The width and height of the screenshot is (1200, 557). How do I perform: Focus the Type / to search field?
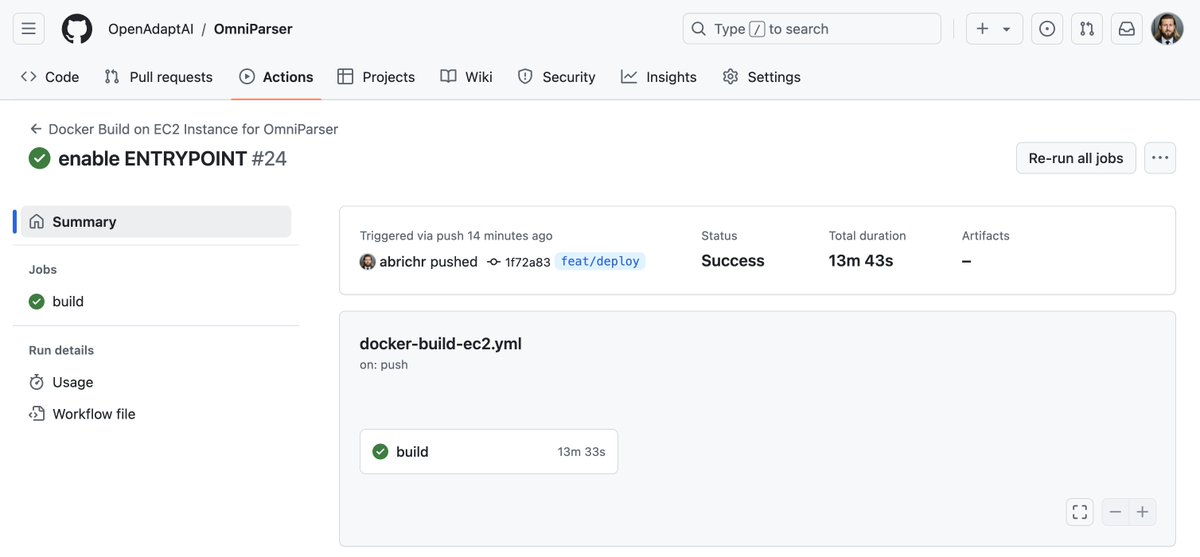[812, 29]
